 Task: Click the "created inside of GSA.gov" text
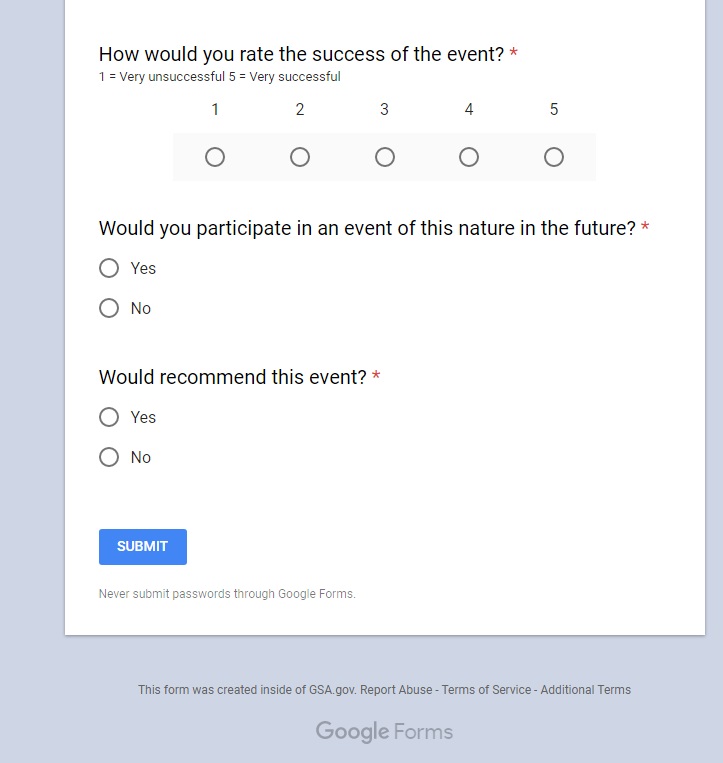(246, 690)
